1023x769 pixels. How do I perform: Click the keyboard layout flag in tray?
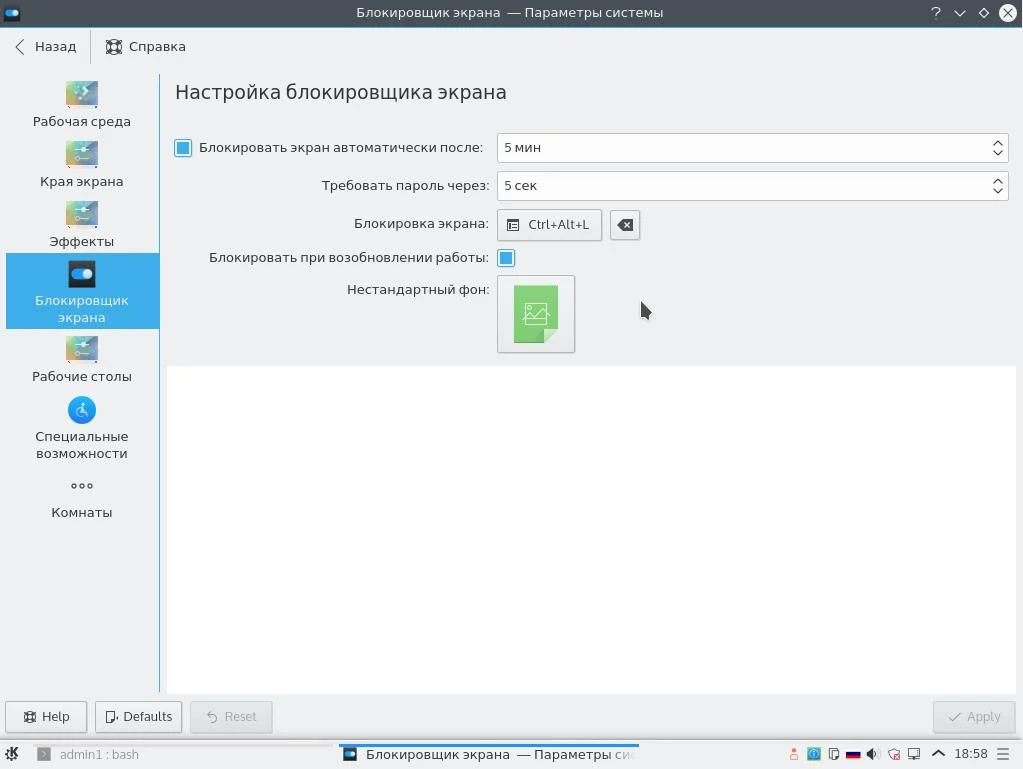click(853, 754)
